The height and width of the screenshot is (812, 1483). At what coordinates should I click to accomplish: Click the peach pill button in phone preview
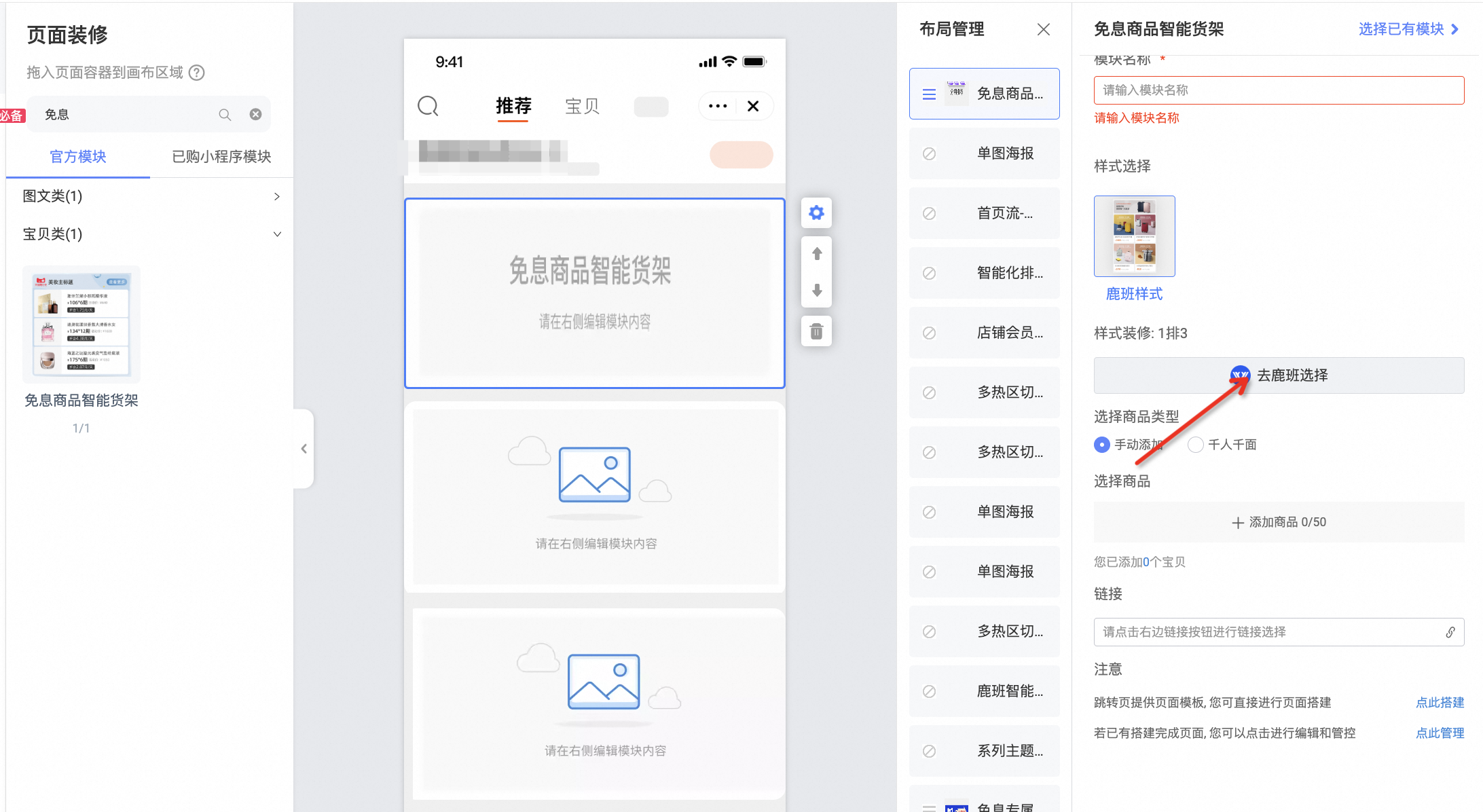pyautogui.click(x=741, y=155)
